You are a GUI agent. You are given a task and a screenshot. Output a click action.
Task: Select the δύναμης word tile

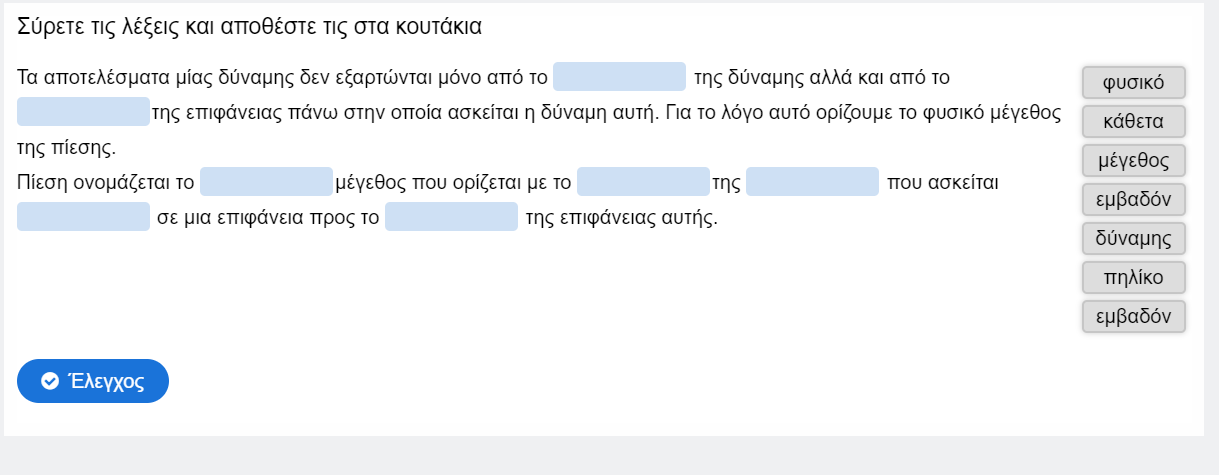click(x=1133, y=238)
